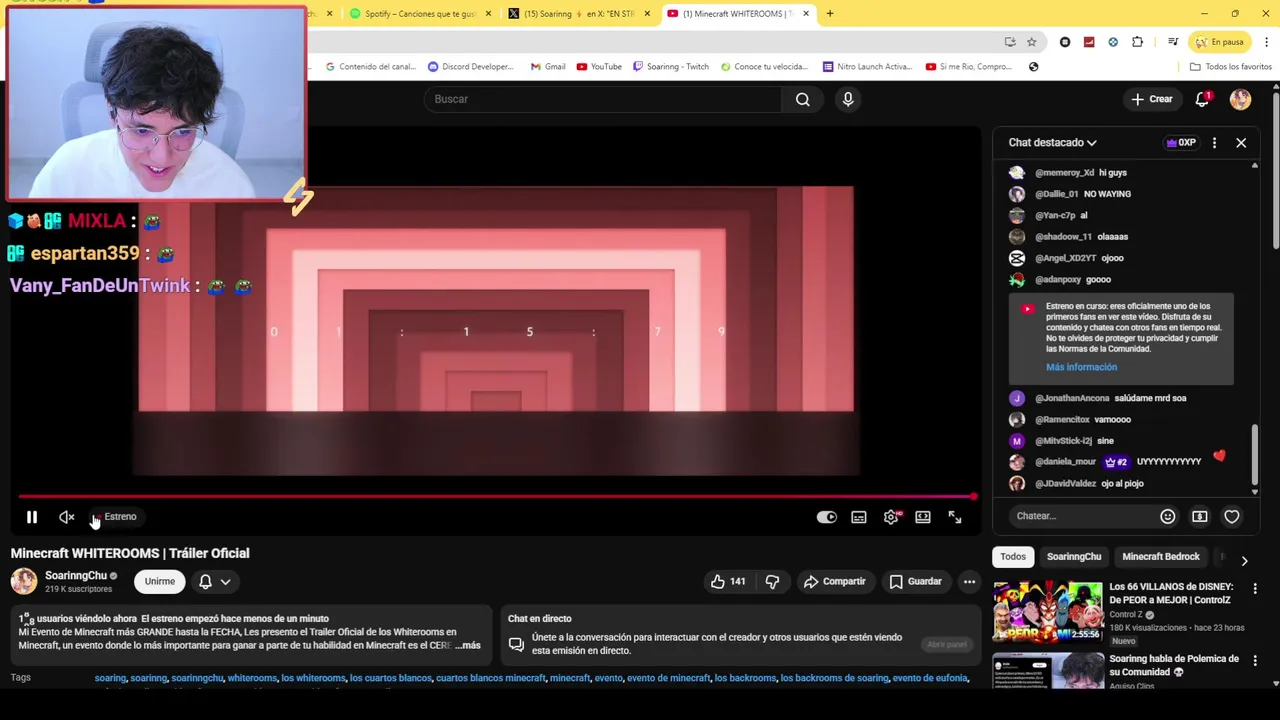Open the Soarinng - Twitch bookmark
The width and height of the screenshot is (1280, 720).
[x=670, y=67]
